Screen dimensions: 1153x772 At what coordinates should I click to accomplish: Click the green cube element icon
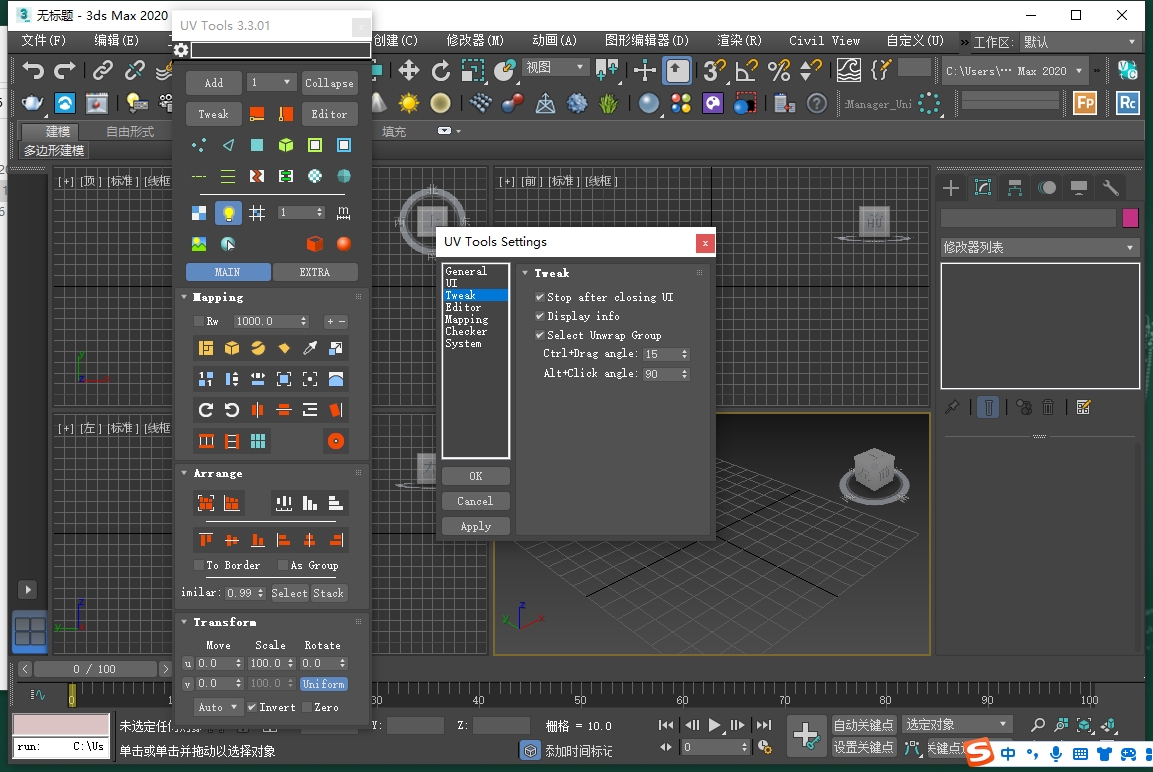point(285,146)
